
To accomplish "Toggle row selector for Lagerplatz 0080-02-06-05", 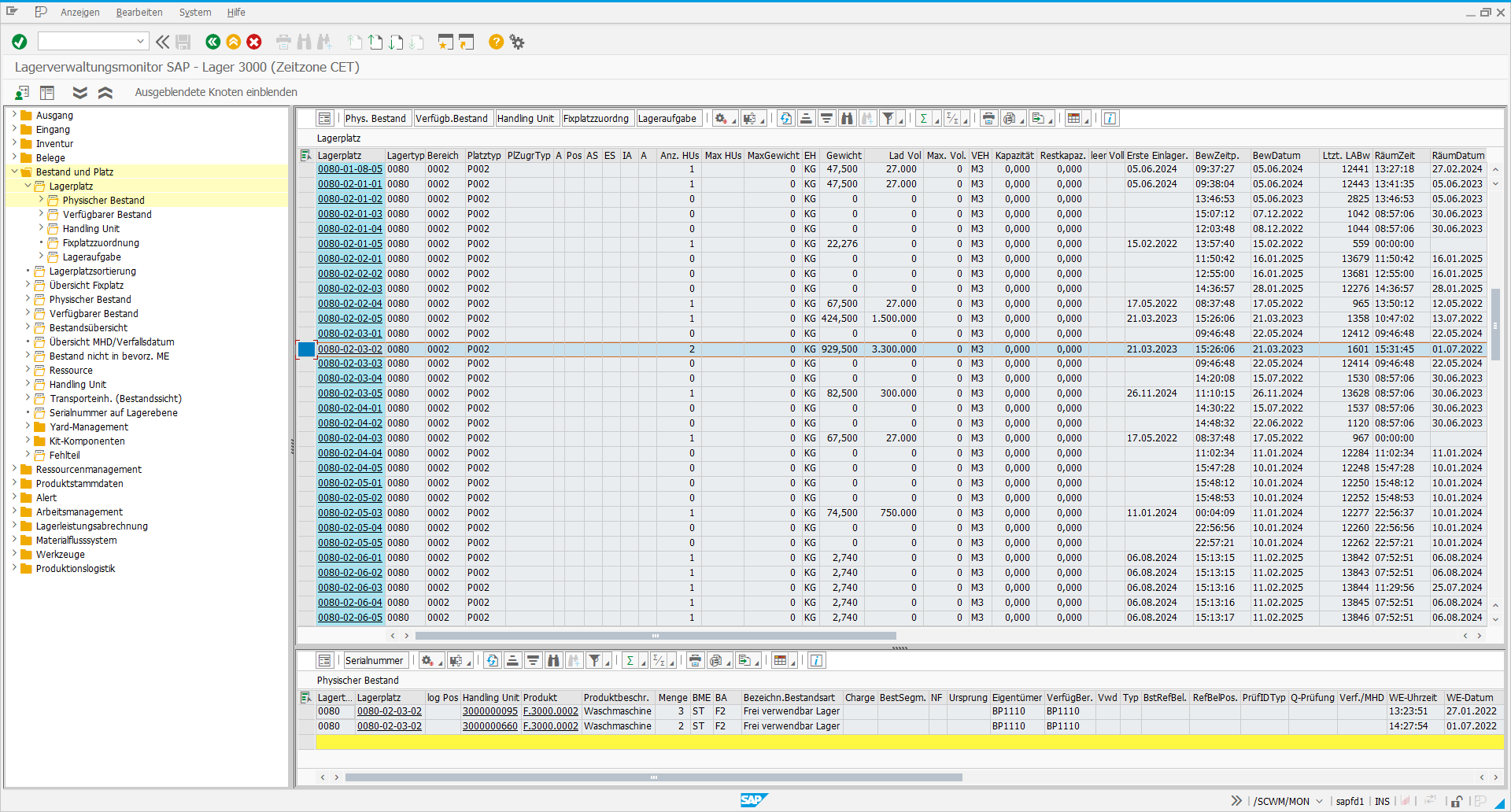I will click(x=306, y=618).
